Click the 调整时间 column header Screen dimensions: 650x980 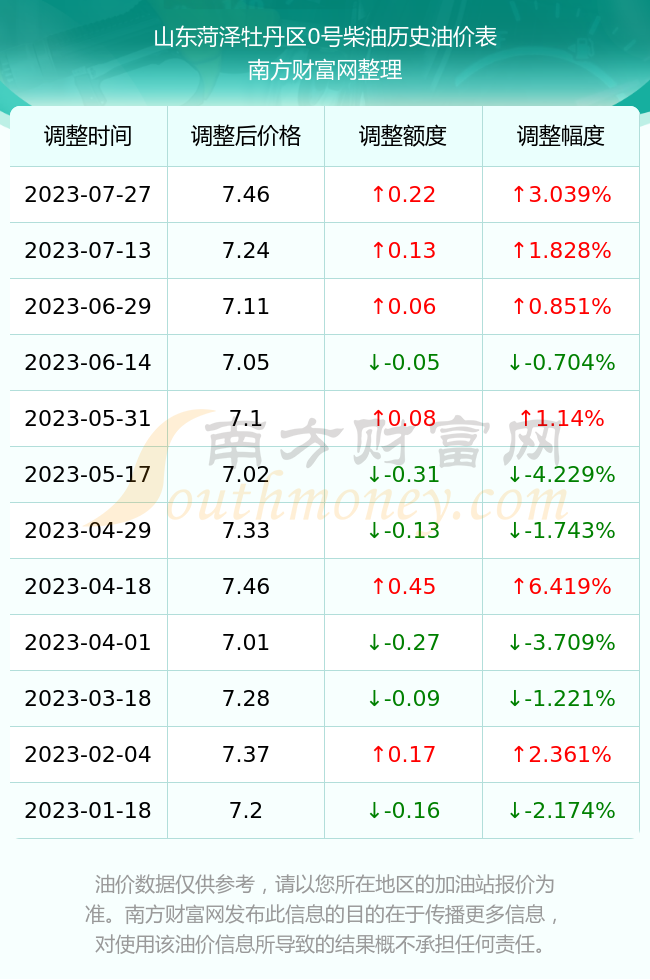point(88,136)
